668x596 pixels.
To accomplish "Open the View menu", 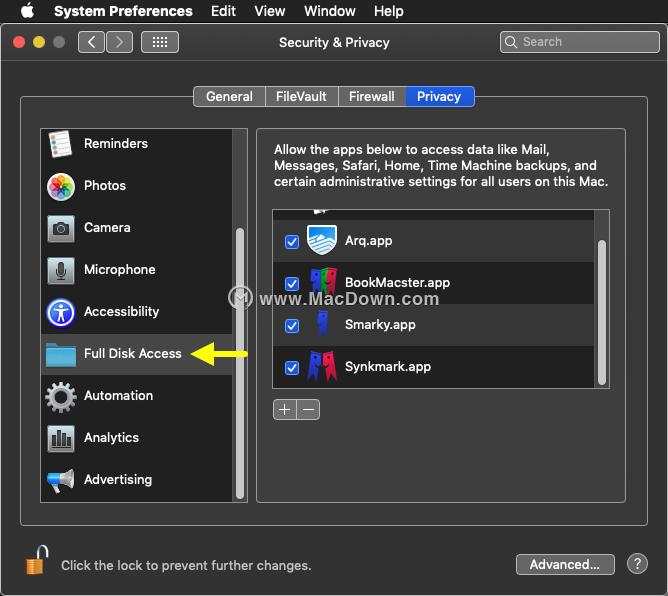I will [x=270, y=11].
